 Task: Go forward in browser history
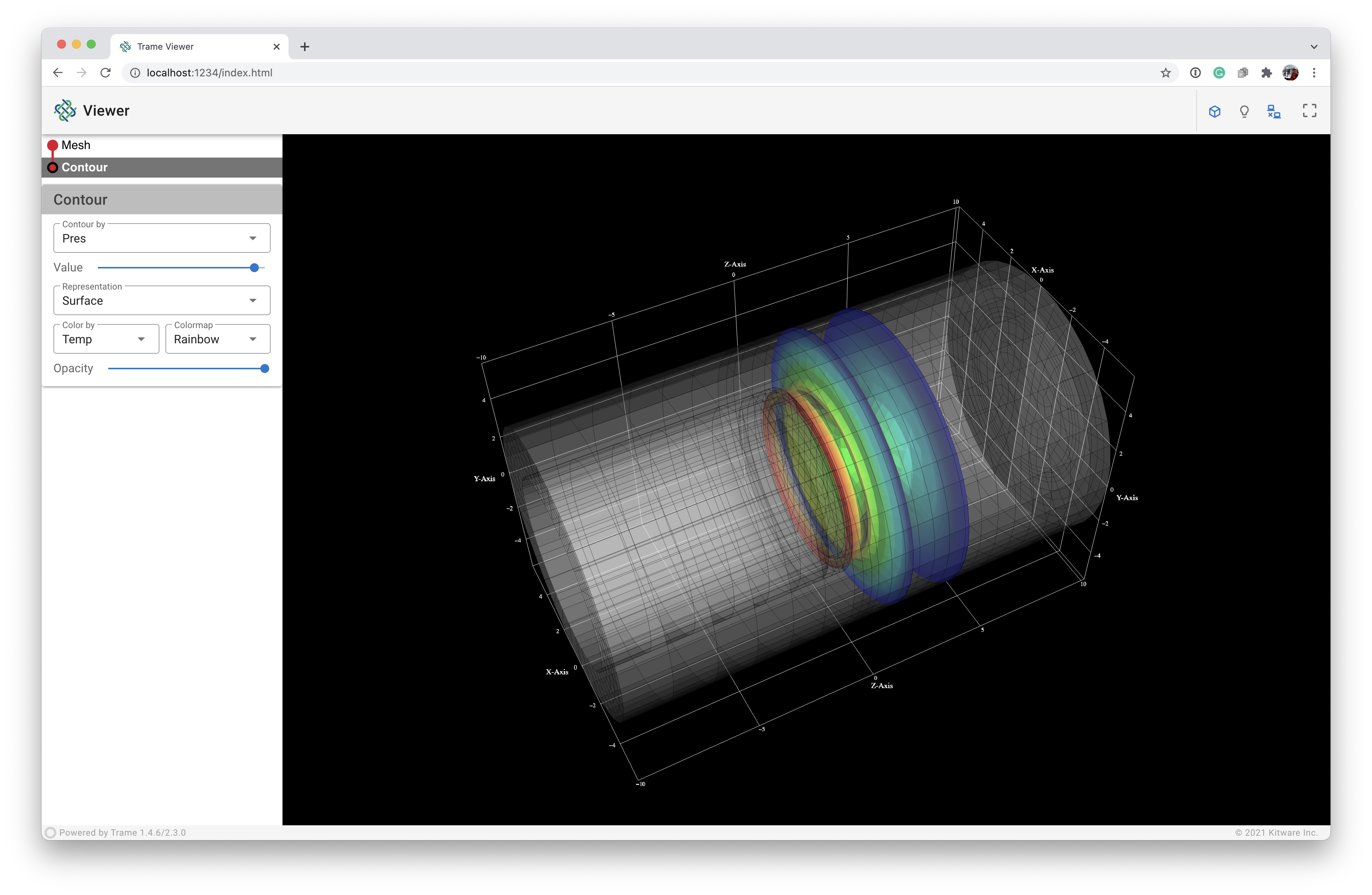tap(81, 73)
